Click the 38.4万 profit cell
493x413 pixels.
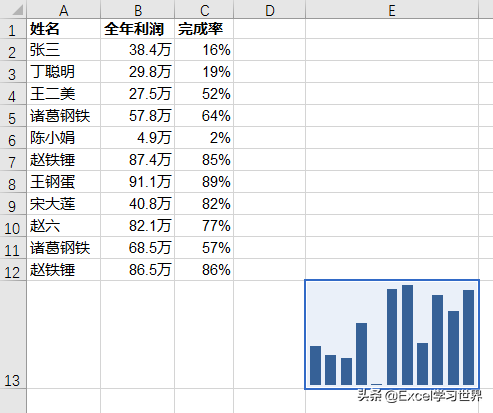tap(137, 50)
